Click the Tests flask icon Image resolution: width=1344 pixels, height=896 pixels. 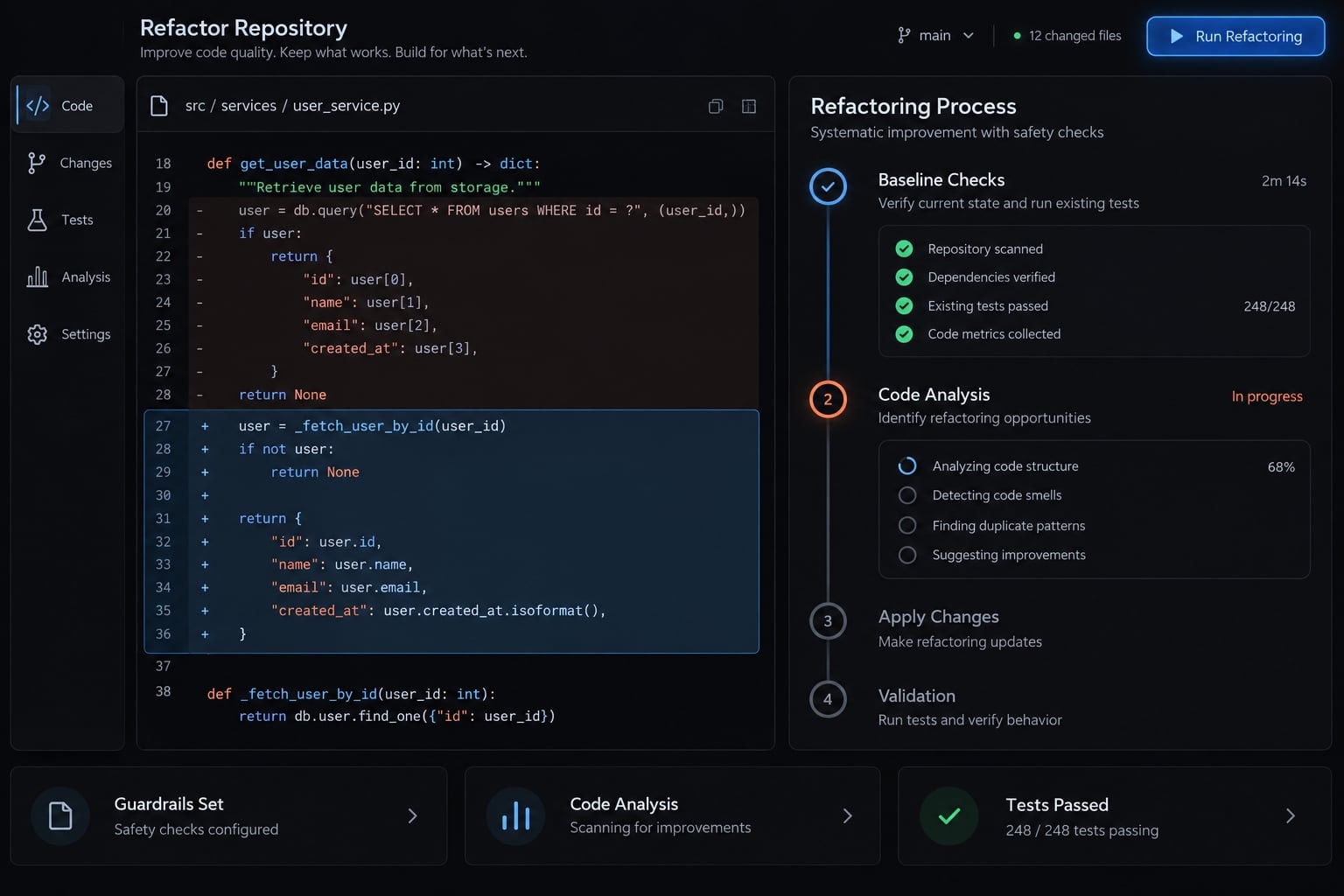[x=37, y=220]
